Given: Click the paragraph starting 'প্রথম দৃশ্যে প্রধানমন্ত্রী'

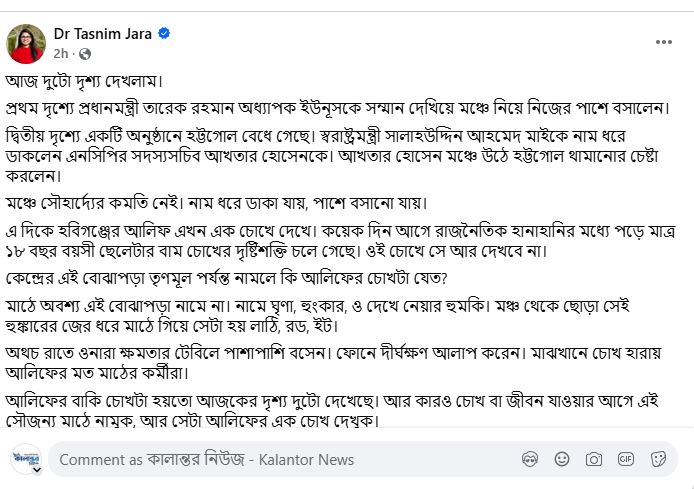Looking at the screenshot, I should click(338, 108).
